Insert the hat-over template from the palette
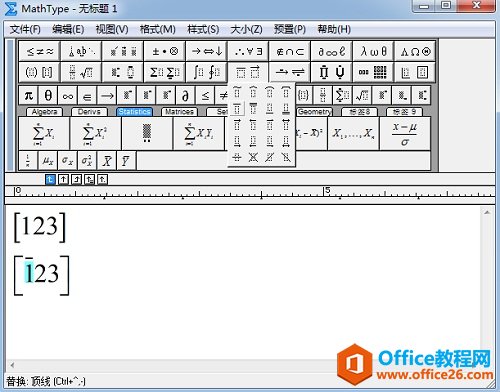 pos(253,91)
